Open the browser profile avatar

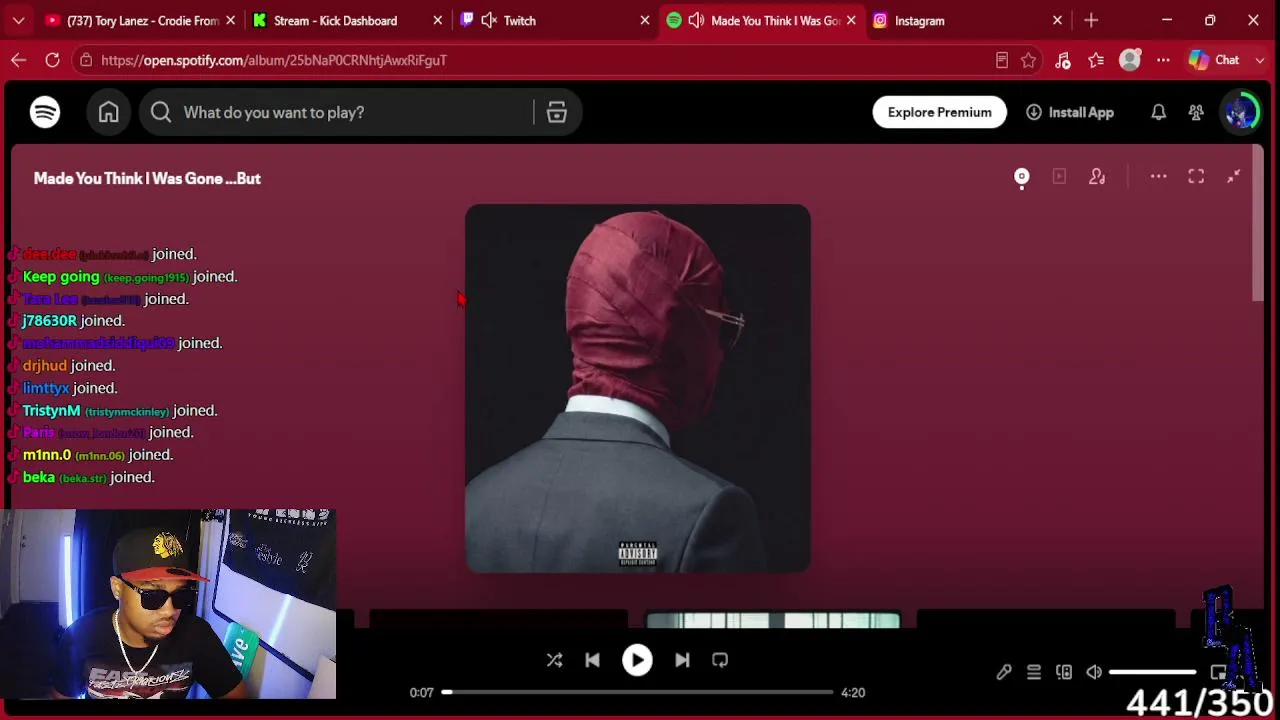1130,60
